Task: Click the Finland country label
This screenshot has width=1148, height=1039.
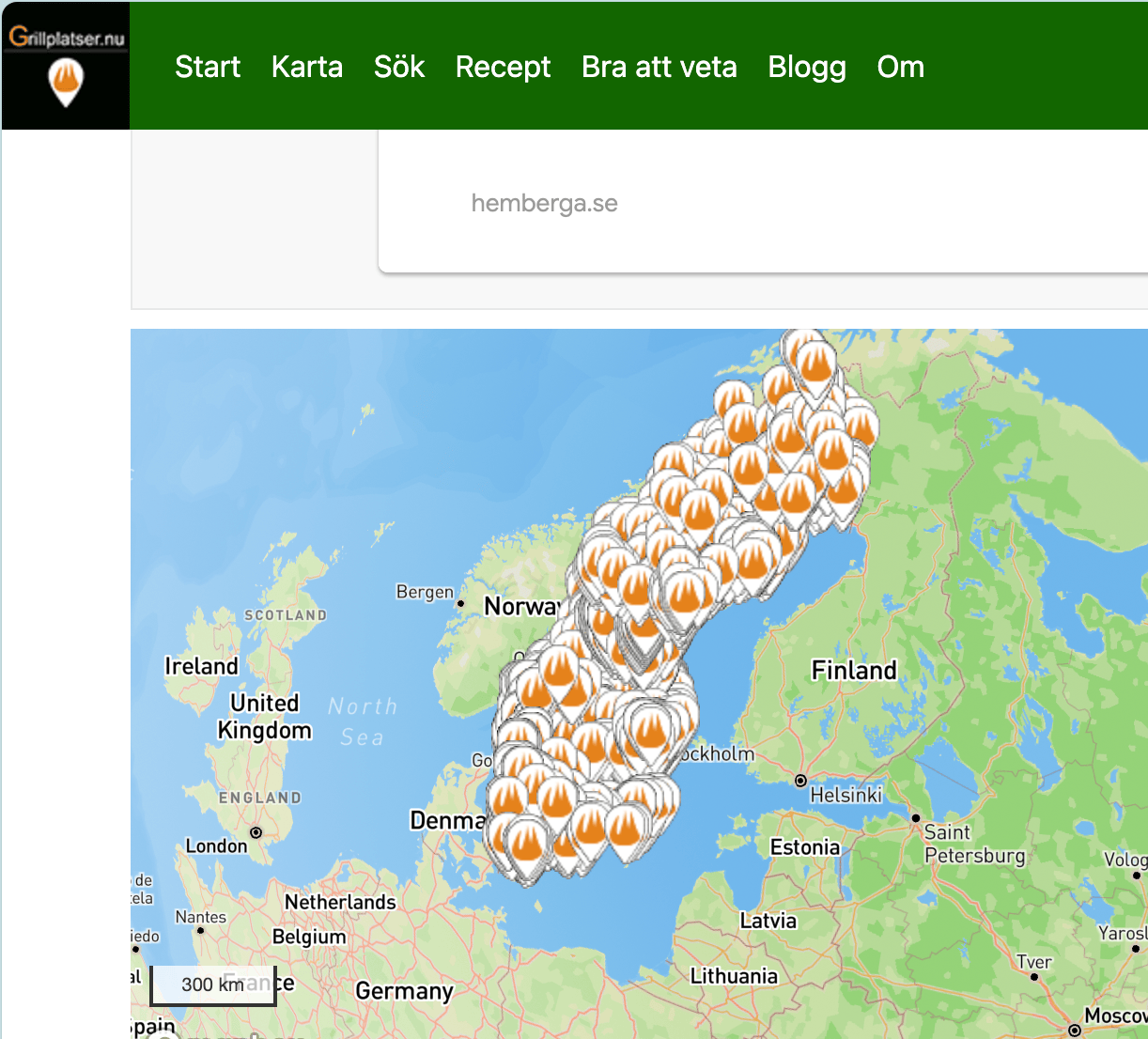Action: click(x=854, y=670)
